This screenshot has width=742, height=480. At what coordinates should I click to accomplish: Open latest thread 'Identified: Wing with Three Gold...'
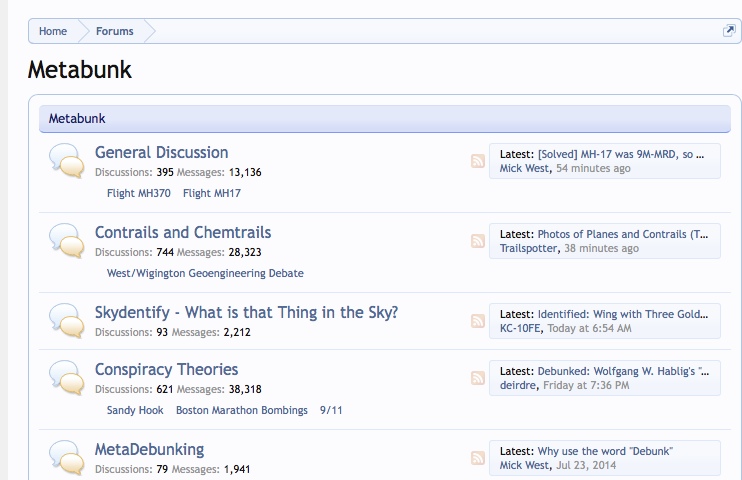(623, 314)
